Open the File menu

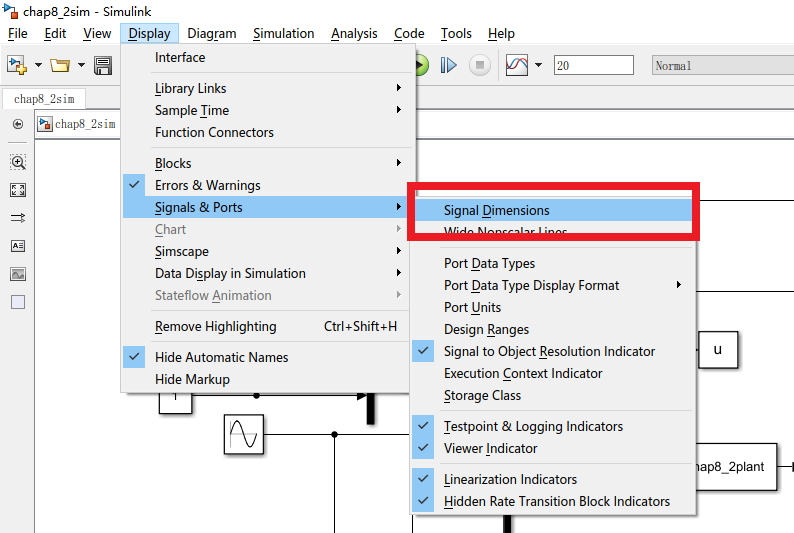pyautogui.click(x=18, y=33)
